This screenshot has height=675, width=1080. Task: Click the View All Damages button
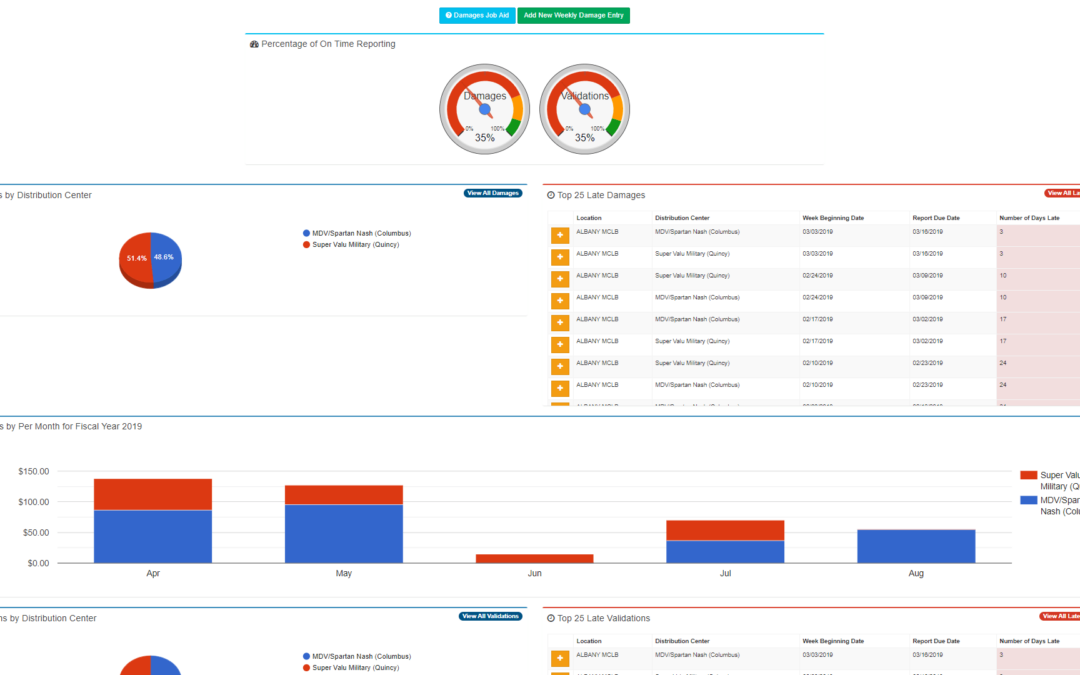coord(492,194)
